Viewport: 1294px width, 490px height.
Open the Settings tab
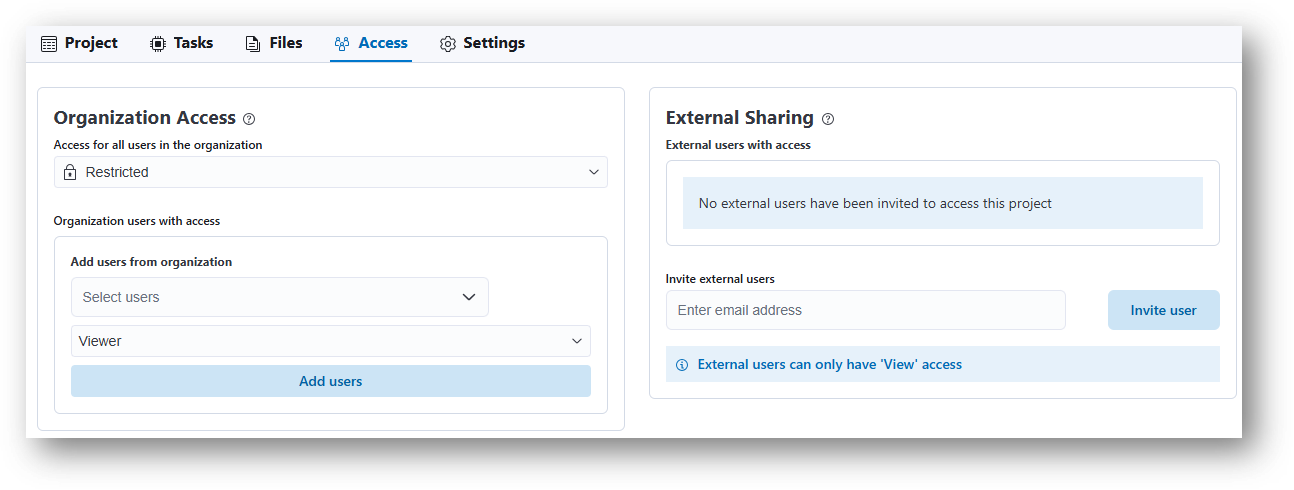(x=483, y=43)
